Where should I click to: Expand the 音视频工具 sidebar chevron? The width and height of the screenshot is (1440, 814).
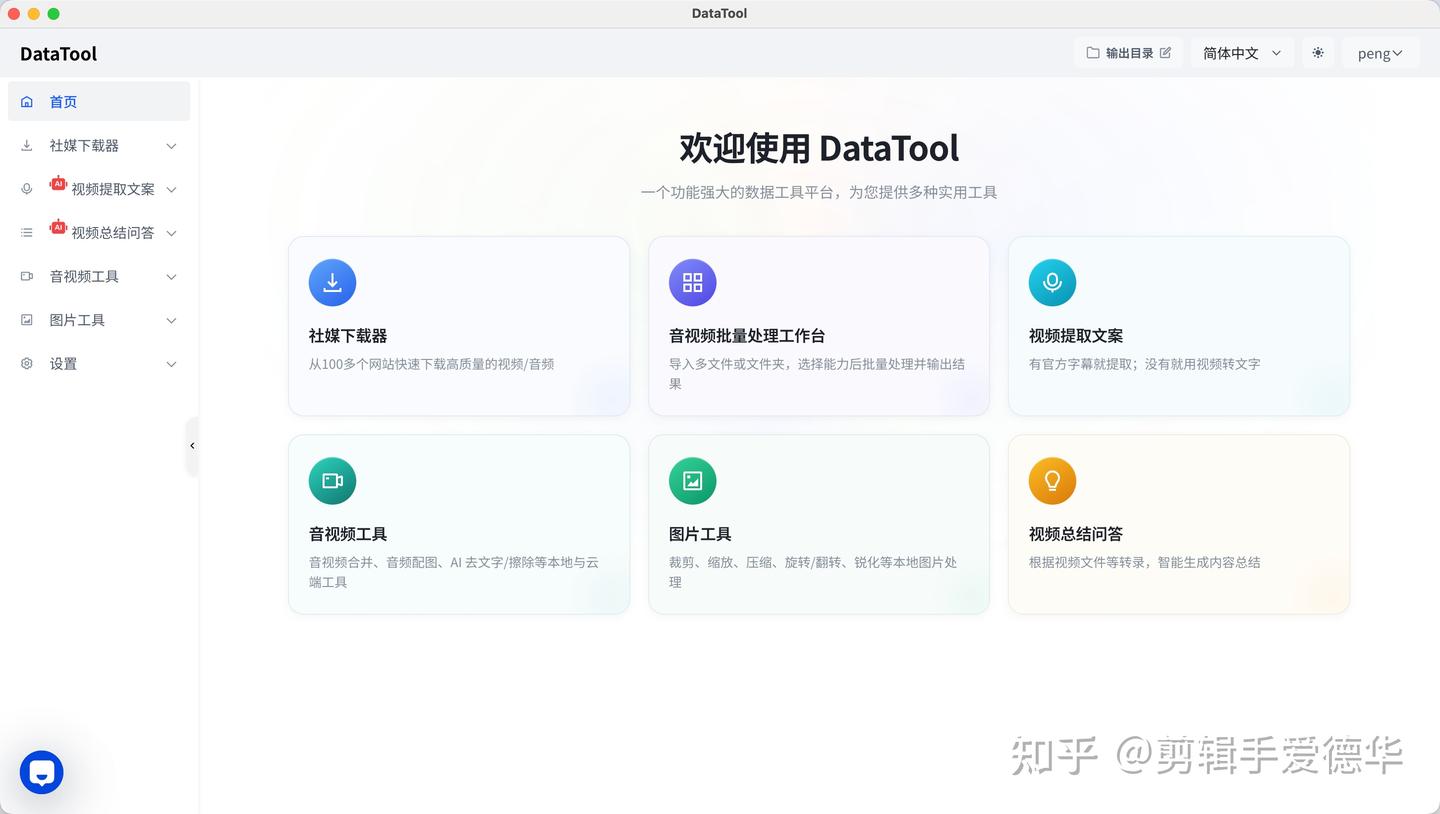[171, 277]
